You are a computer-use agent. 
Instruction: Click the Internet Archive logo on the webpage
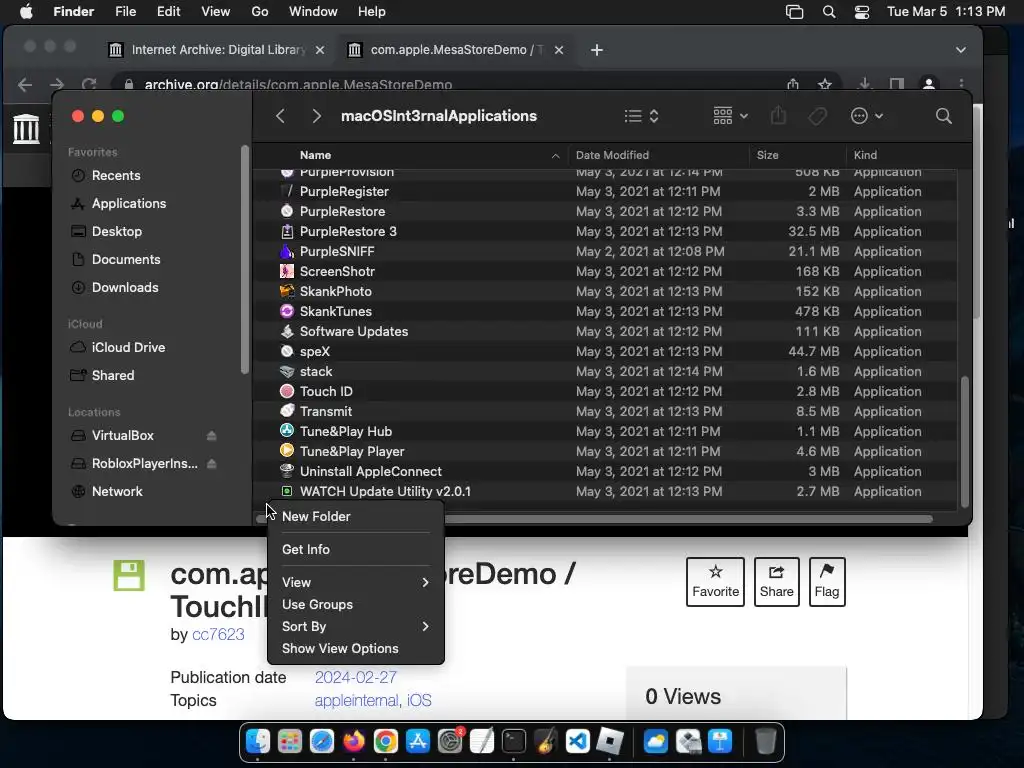(x=26, y=128)
